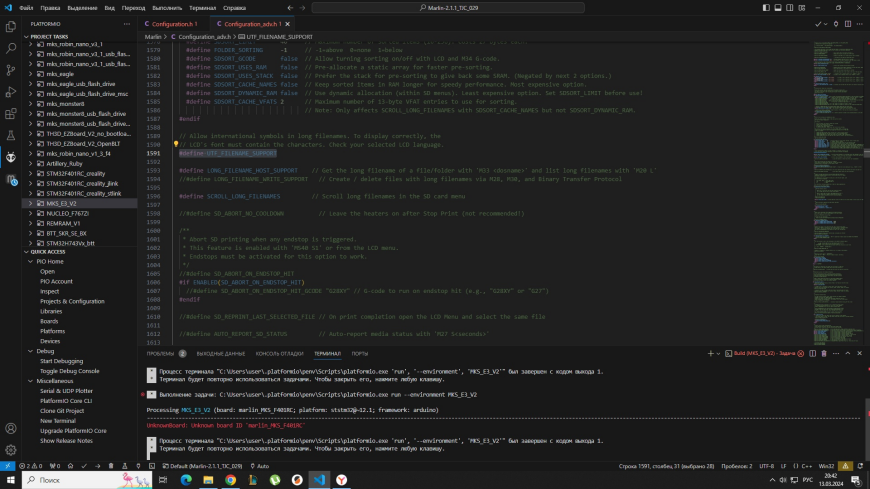
Task: Open the Run and Debug view
Action: pyautogui.click(x=10, y=91)
